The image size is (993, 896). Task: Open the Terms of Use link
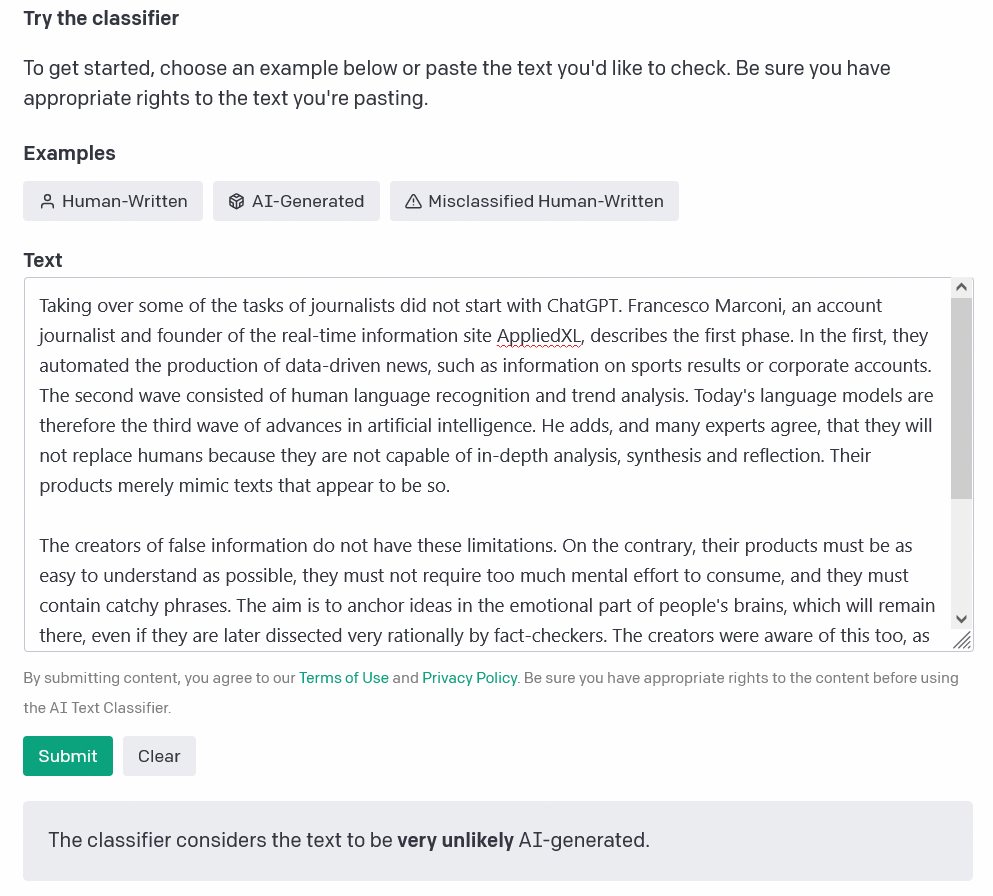(344, 678)
